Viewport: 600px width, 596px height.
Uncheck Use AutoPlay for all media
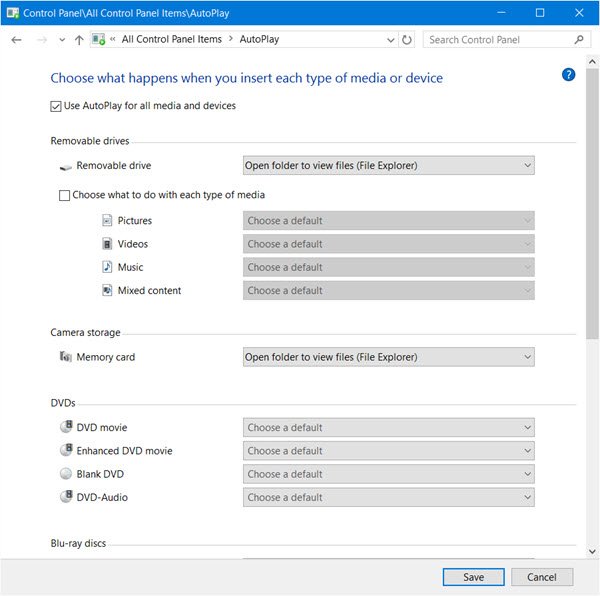[x=56, y=106]
